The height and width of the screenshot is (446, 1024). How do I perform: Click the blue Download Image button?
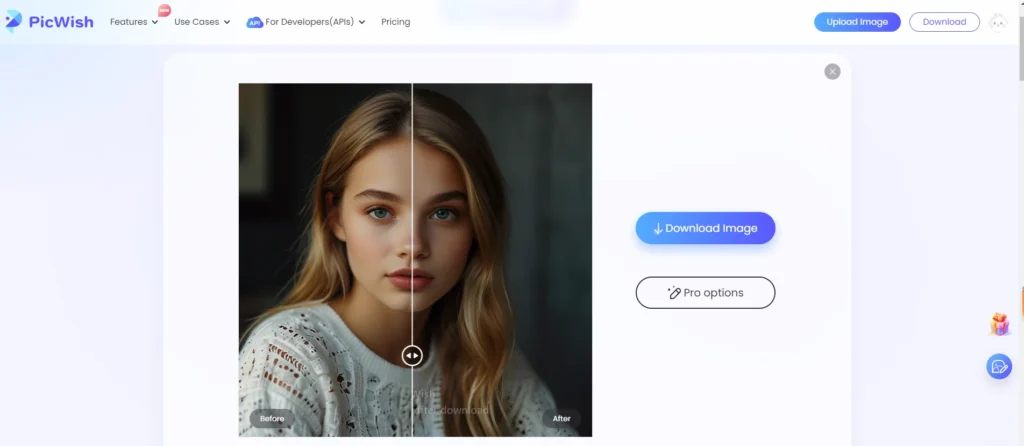coord(705,228)
